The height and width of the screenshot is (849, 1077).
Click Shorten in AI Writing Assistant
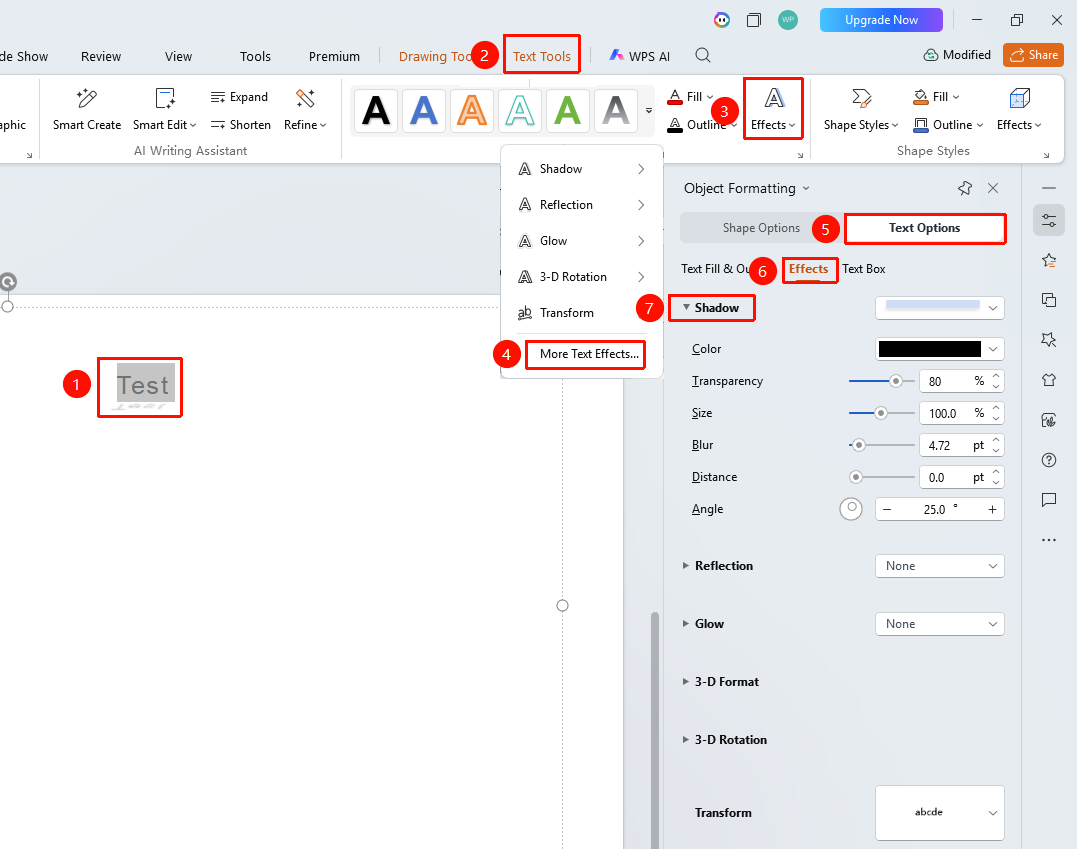pyautogui.click(x=240, y=124)
